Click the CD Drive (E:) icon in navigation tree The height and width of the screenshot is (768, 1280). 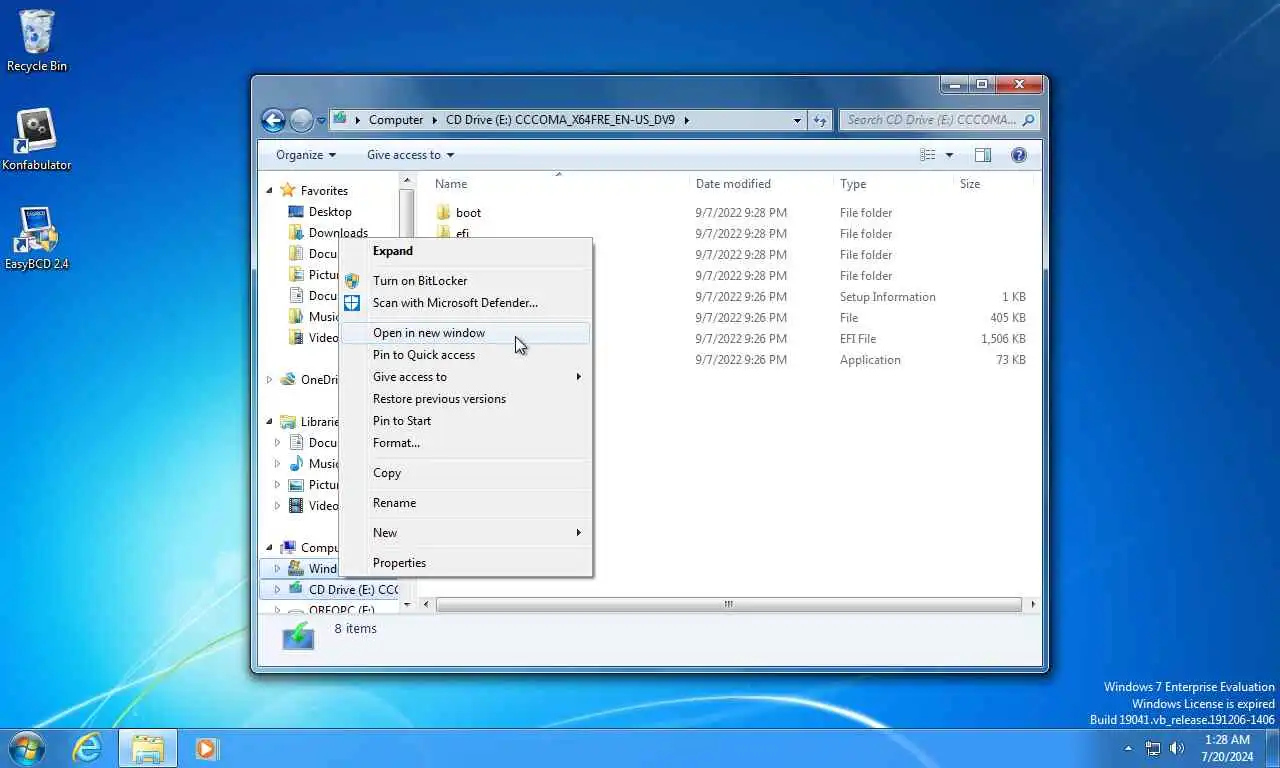coord(296,590)
